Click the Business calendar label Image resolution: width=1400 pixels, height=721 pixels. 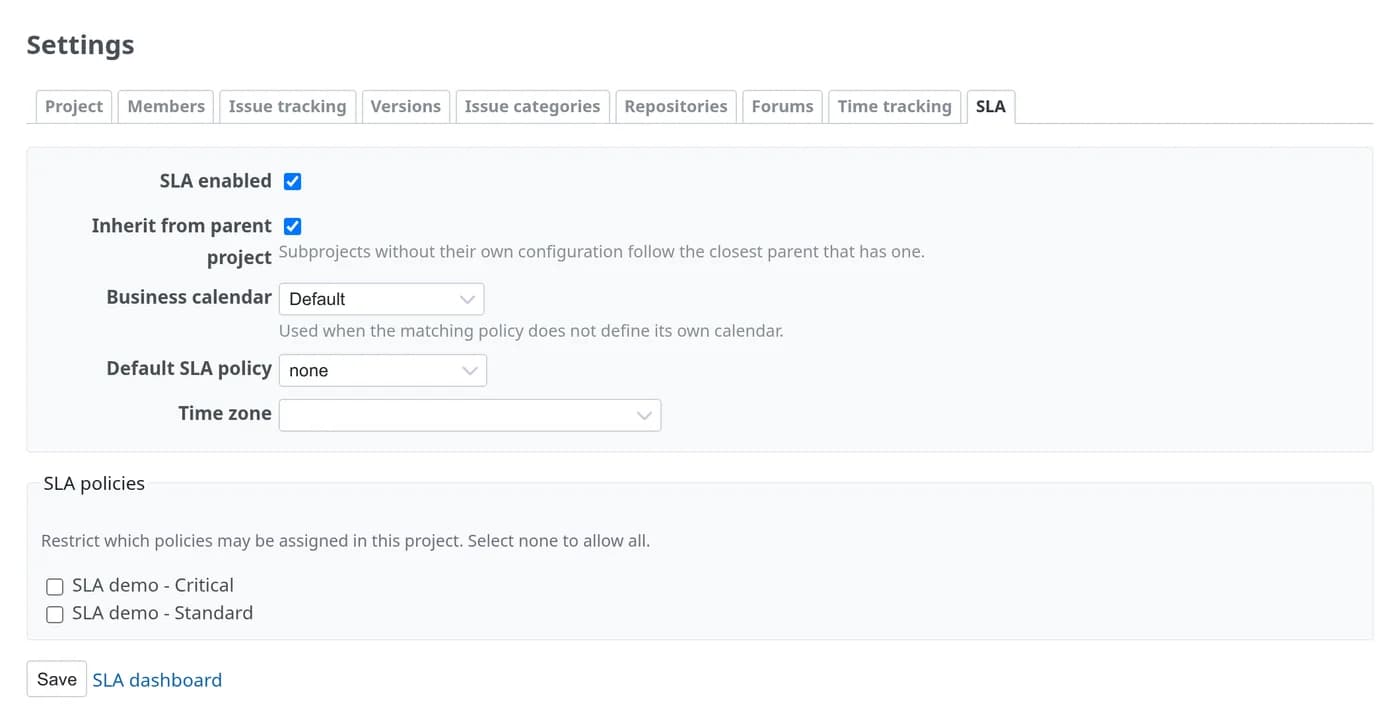point(189,297)
